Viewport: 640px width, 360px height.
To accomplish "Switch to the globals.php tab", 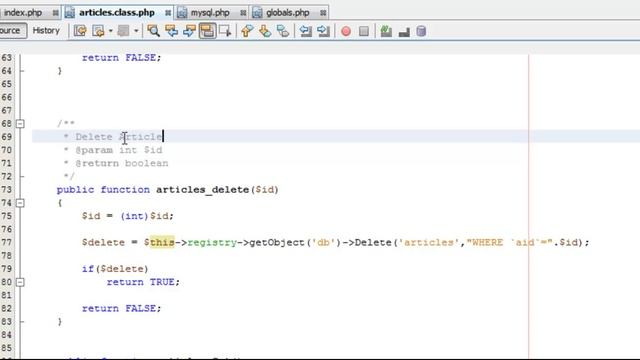I will click(288, 13).
